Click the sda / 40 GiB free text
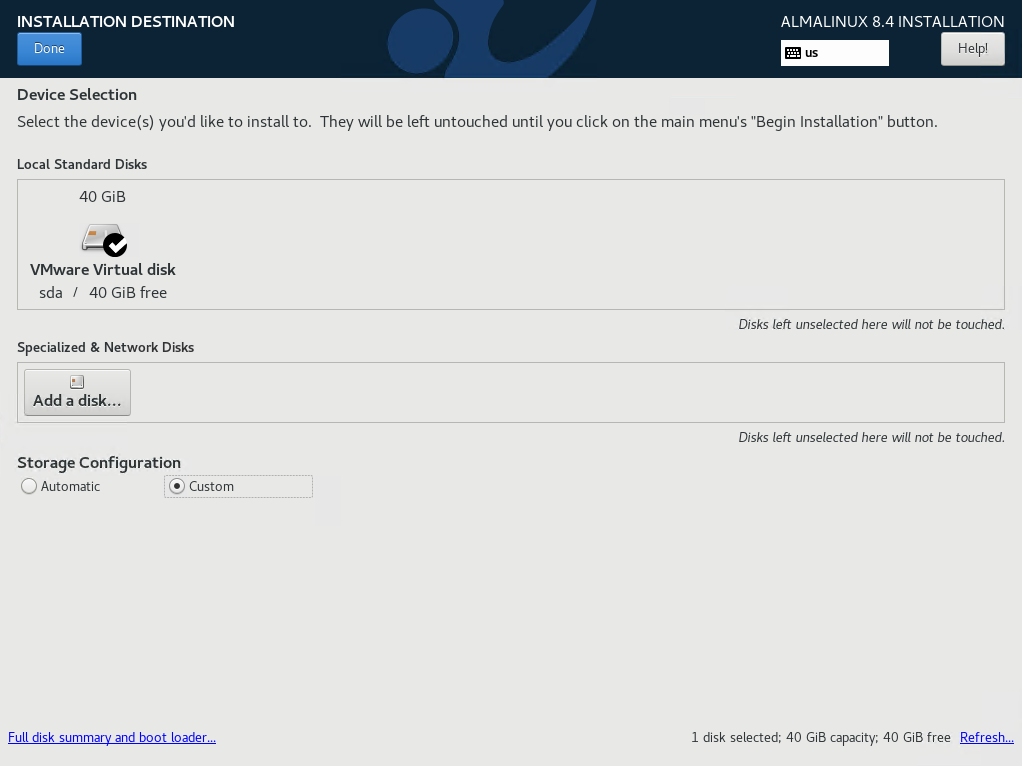This screenshot has width=1022, height=766. point(103,293)
